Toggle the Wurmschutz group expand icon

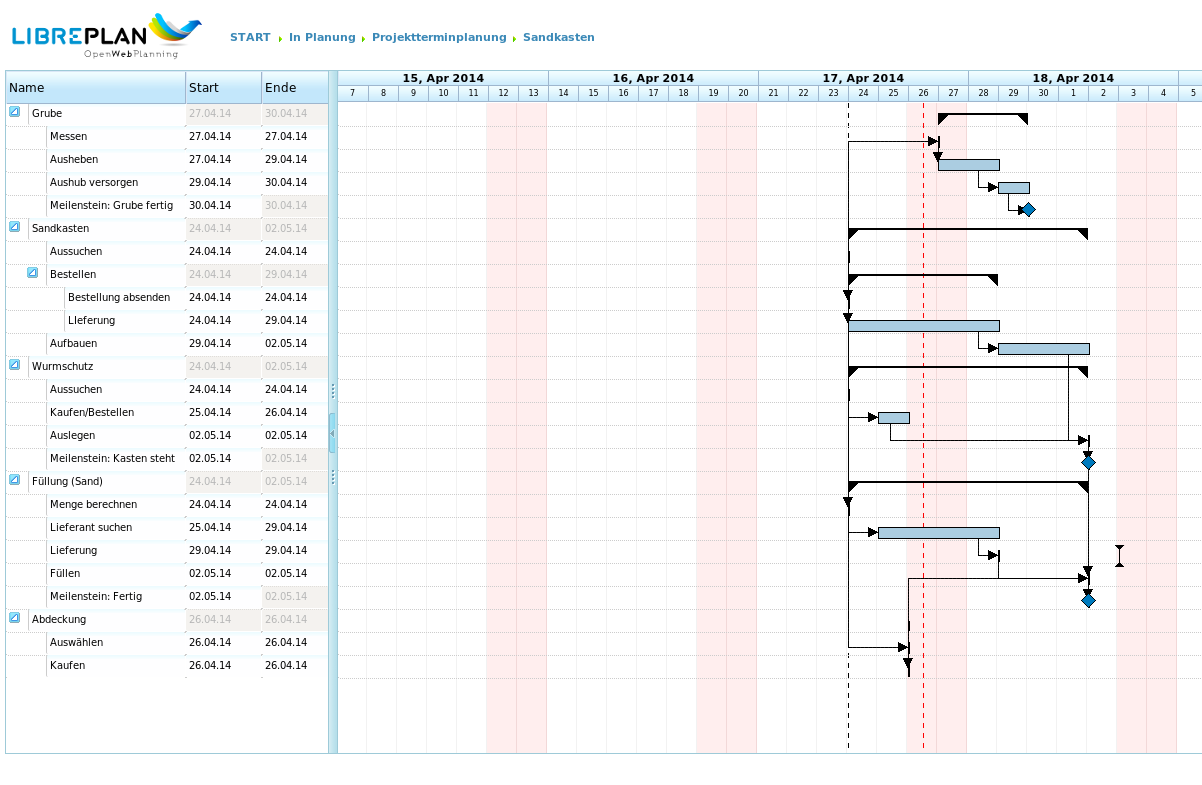[15, 365]
